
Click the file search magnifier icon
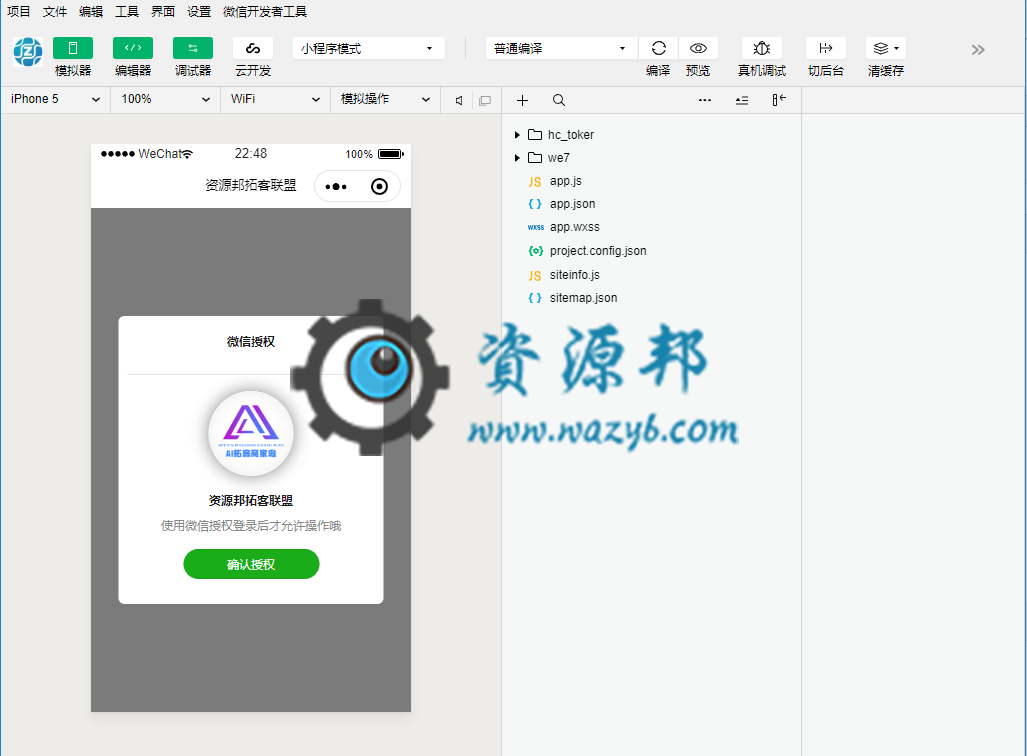[559, 100]
